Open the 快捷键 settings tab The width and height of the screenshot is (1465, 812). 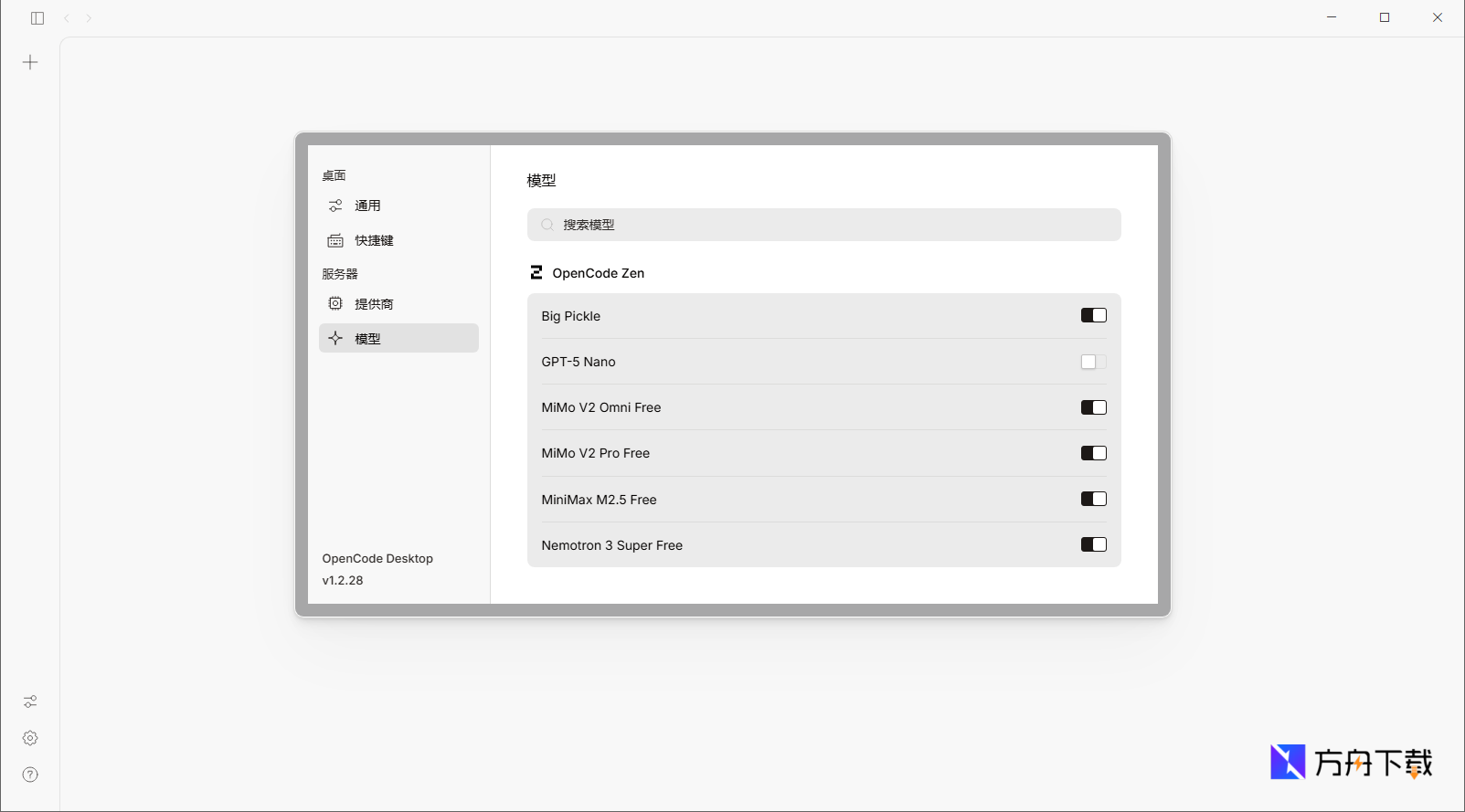click(398, 240)
